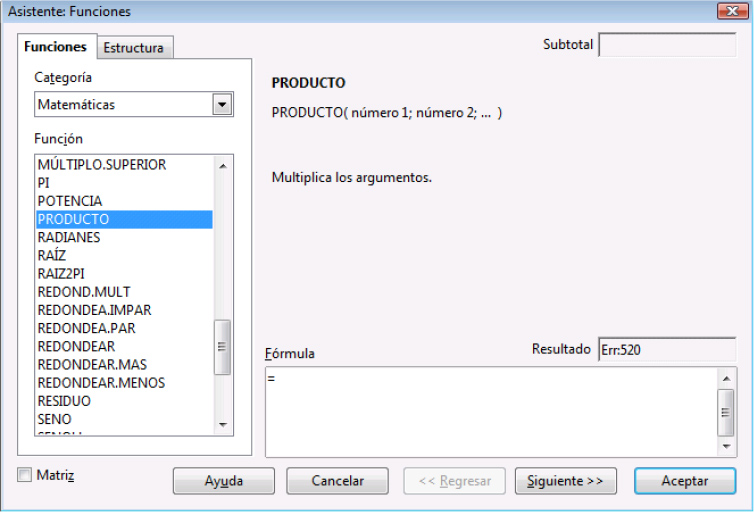This screenshot has height=512, width=754.
Task: Open Ayuda help button
Action: point(223,481)
